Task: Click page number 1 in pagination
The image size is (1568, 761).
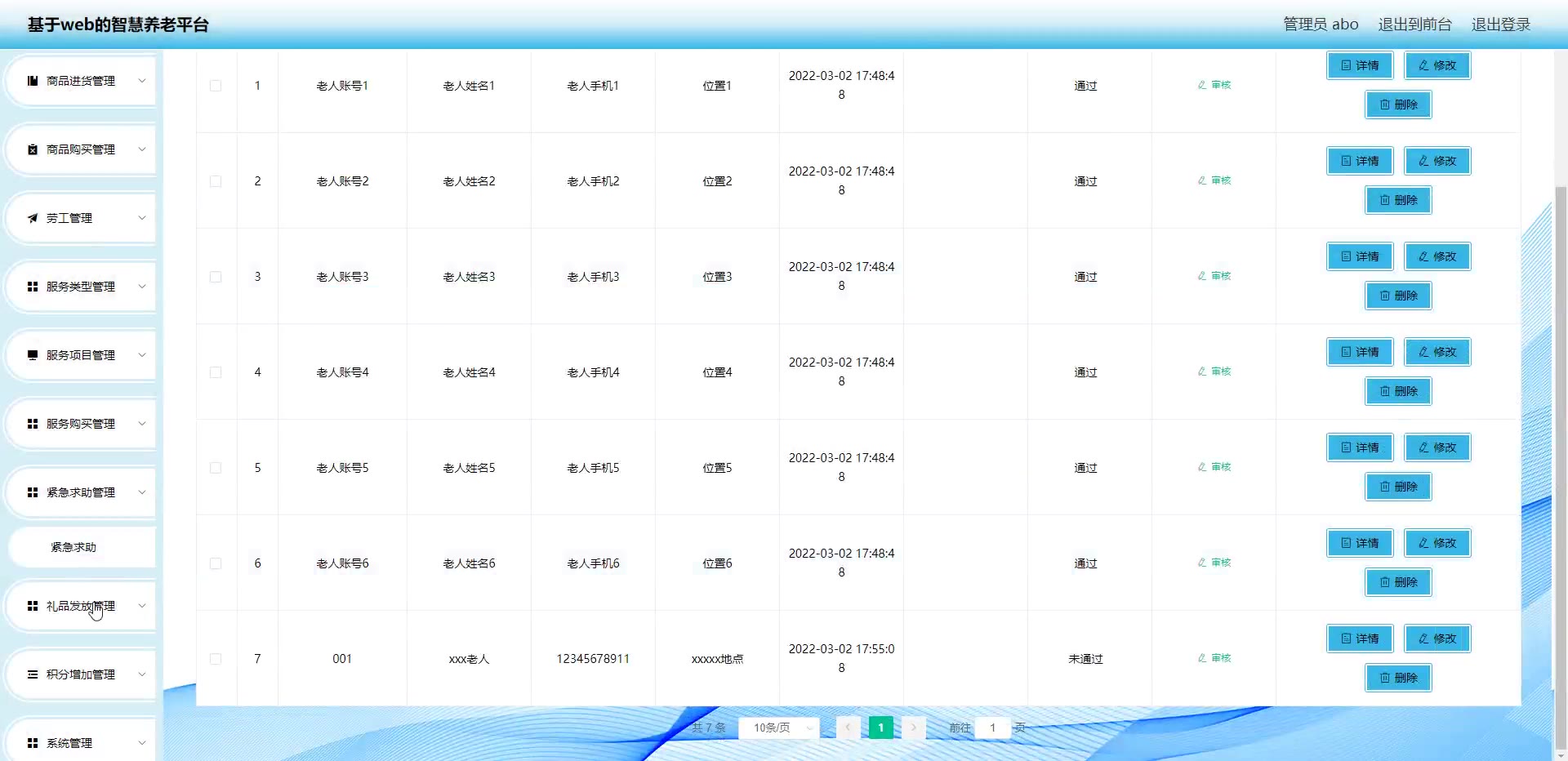Action: [x=880, y=728]
